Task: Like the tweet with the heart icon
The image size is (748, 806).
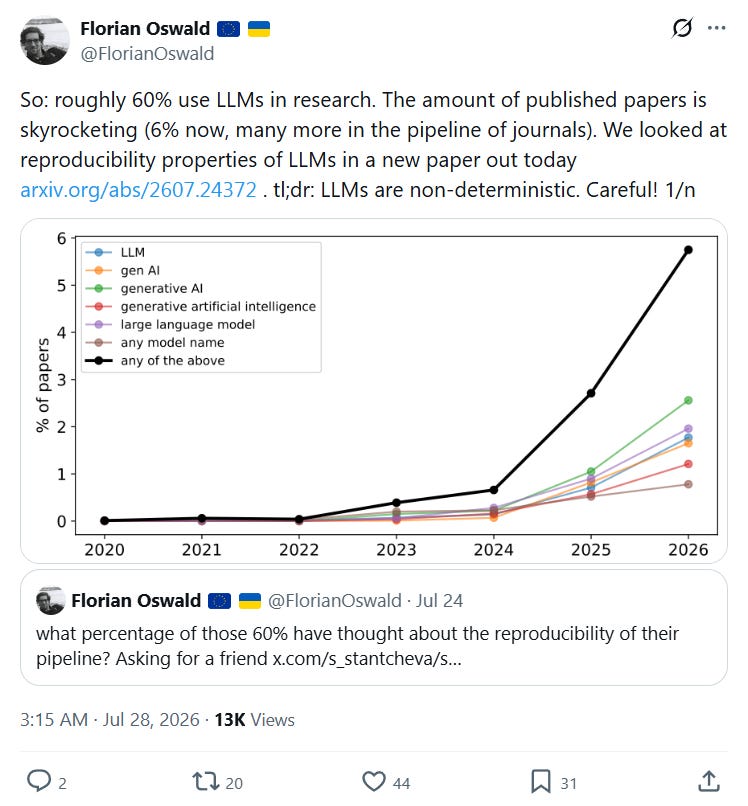Action: pos(374,782)
